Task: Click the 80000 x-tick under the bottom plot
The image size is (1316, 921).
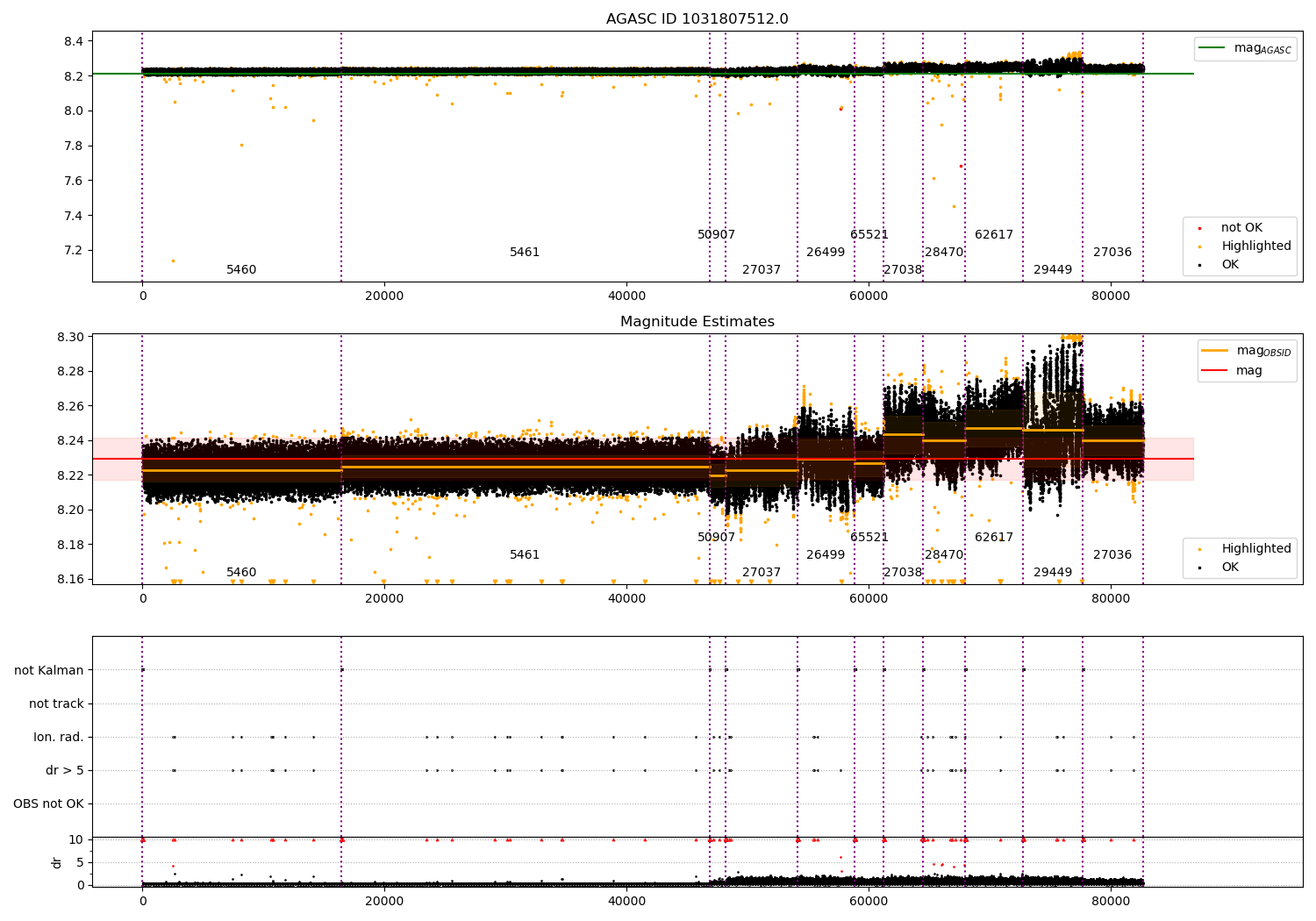Action: [1110, 901]
